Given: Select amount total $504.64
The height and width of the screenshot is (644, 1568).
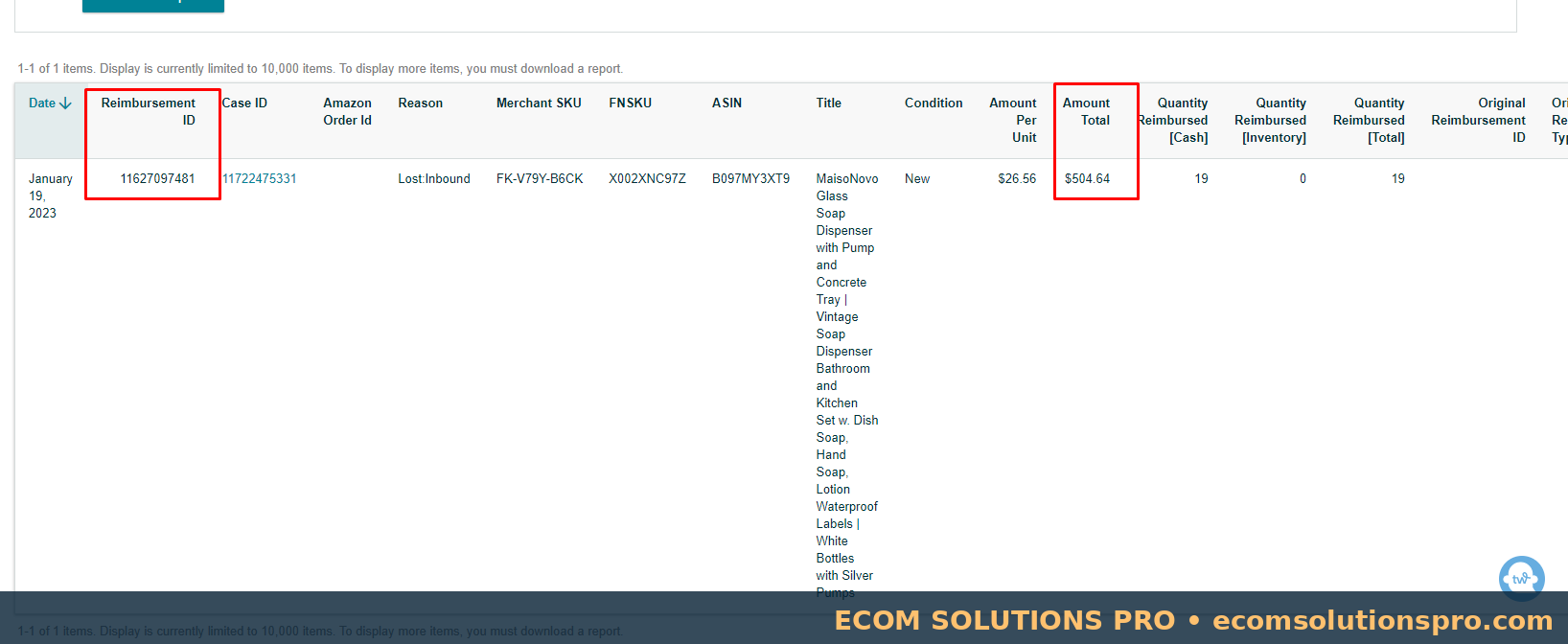Looking at the screenshot, I should pyautogui.click(x=1087, y=178).
